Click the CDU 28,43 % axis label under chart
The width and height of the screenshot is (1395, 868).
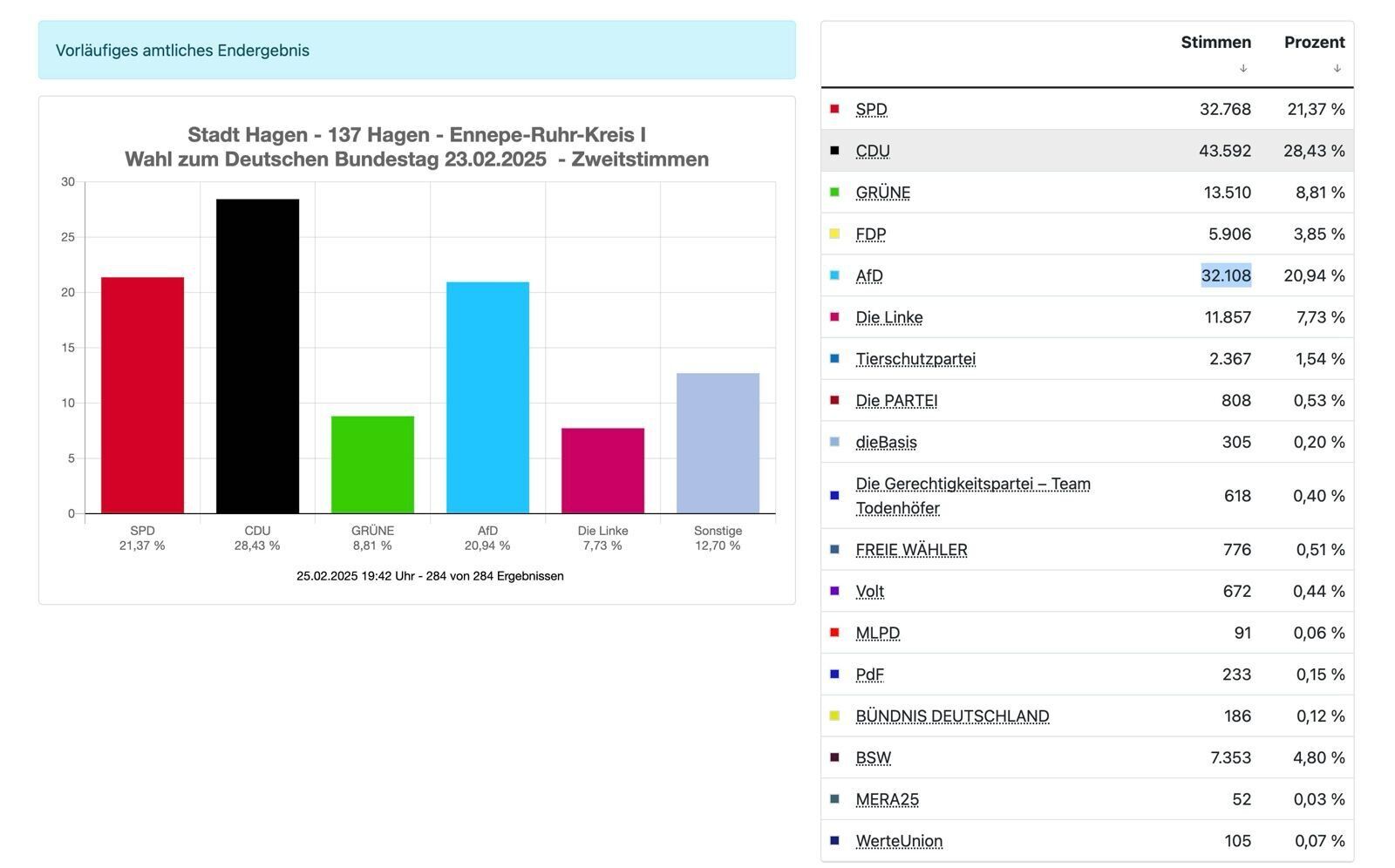(x=257, y=538)
